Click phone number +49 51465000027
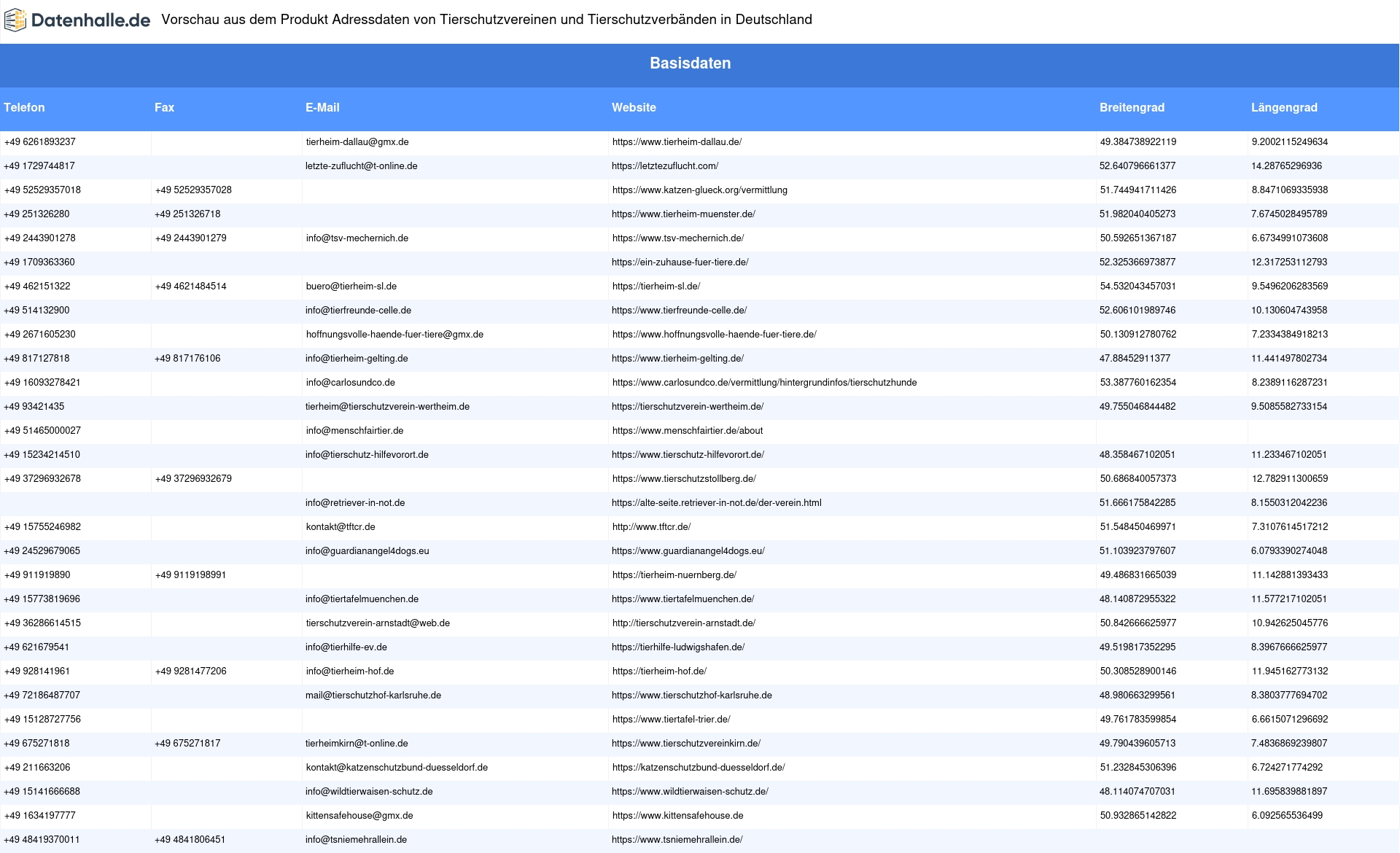The width and height of the screenshot is (1400, 853). tap(42, 431)
